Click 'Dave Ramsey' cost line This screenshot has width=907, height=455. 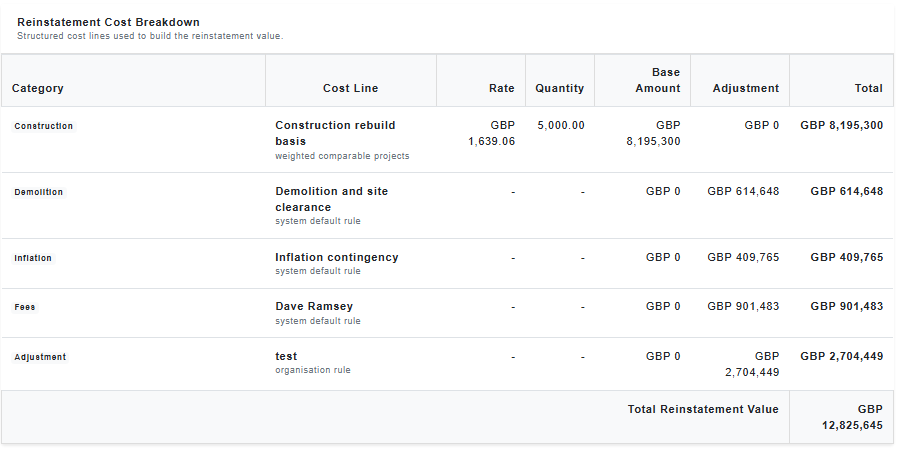tap(314, 306)
